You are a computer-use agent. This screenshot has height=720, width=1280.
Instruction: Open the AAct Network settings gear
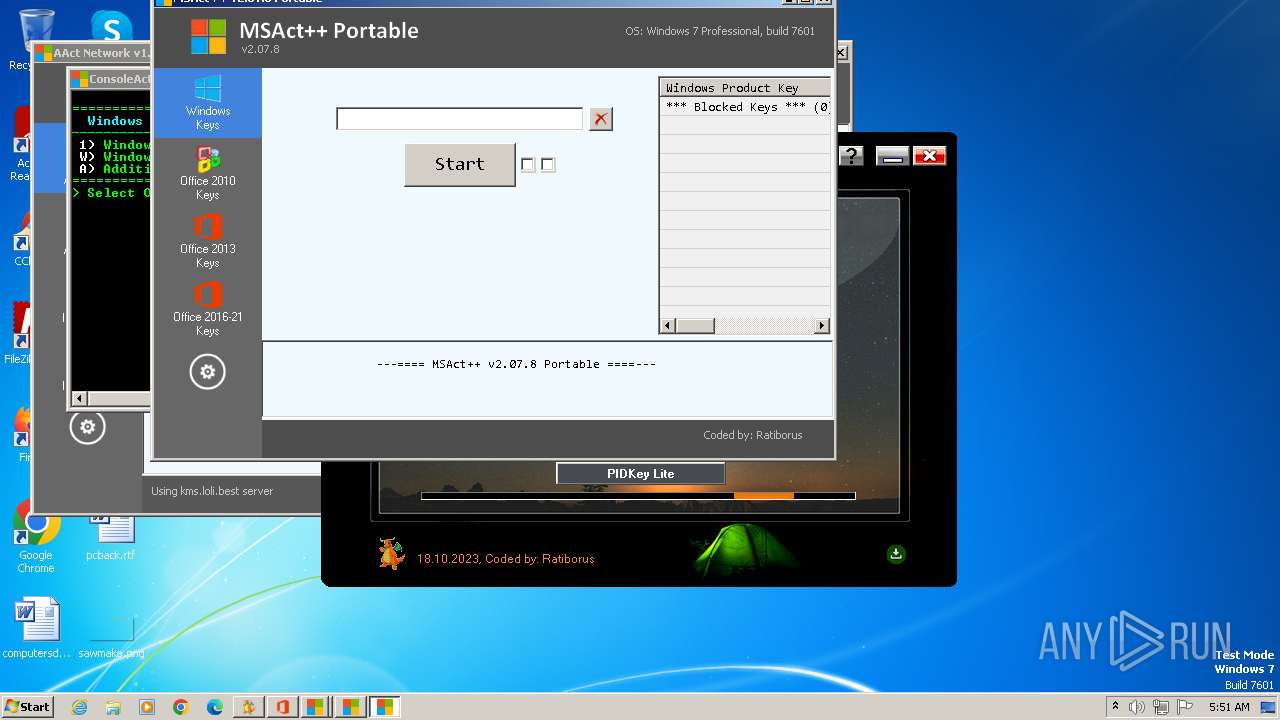(87, 427)
